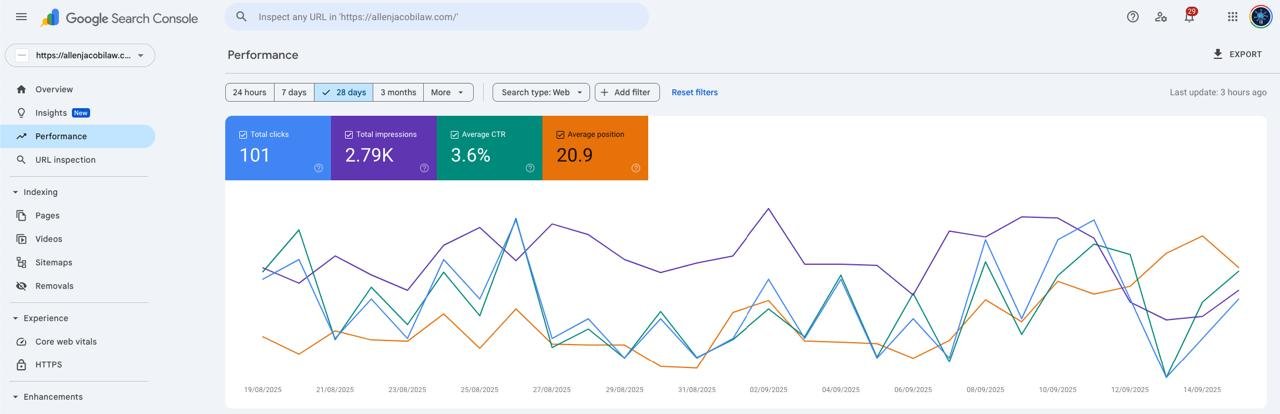
Task: Click the help question mark icon
Action: point(1133,17)
